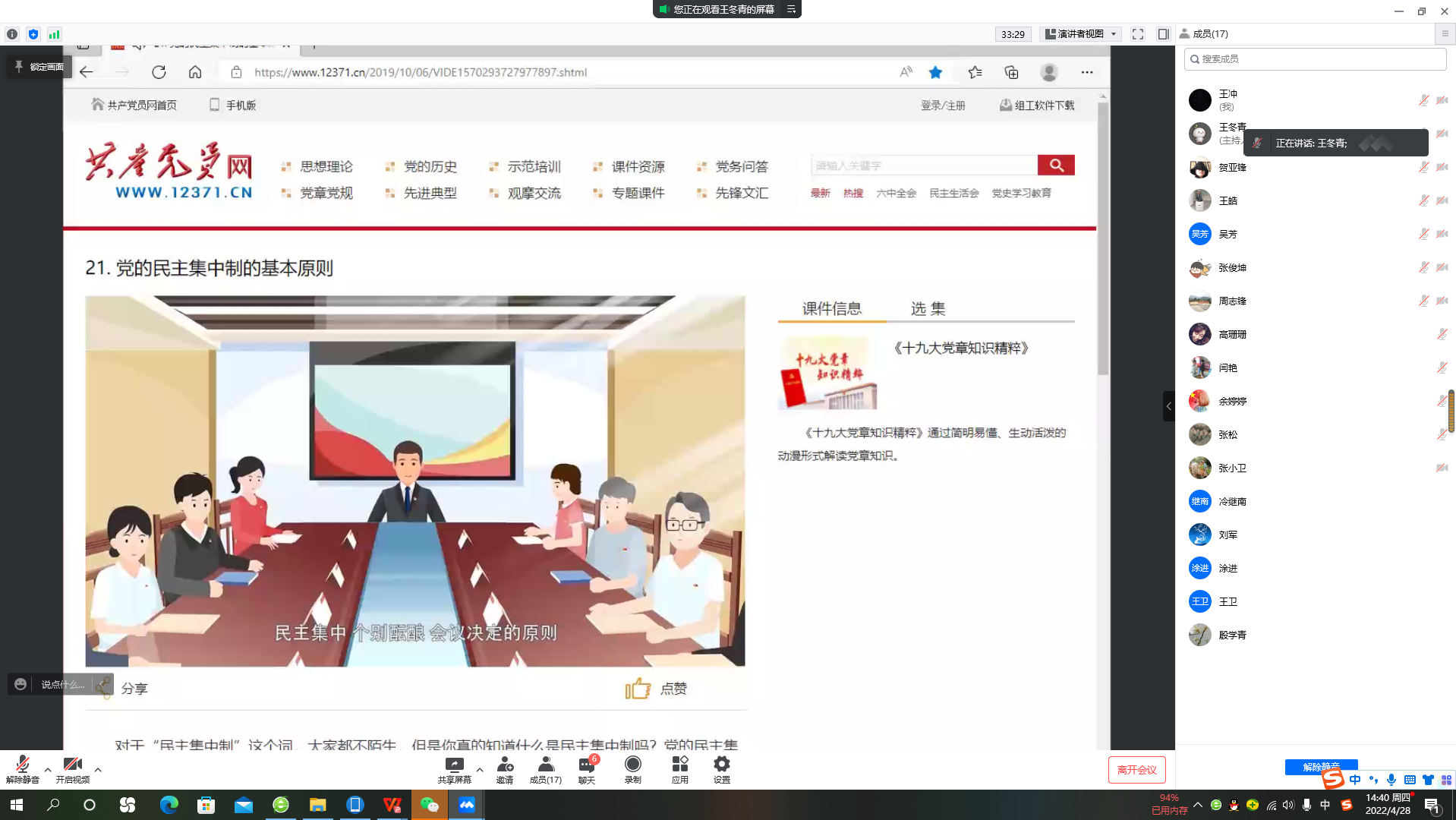Image resolution: width=1456 pixels, height=820 pixels.
Task: Open the Chat panel icon
Action: click(x=587, y=768)
